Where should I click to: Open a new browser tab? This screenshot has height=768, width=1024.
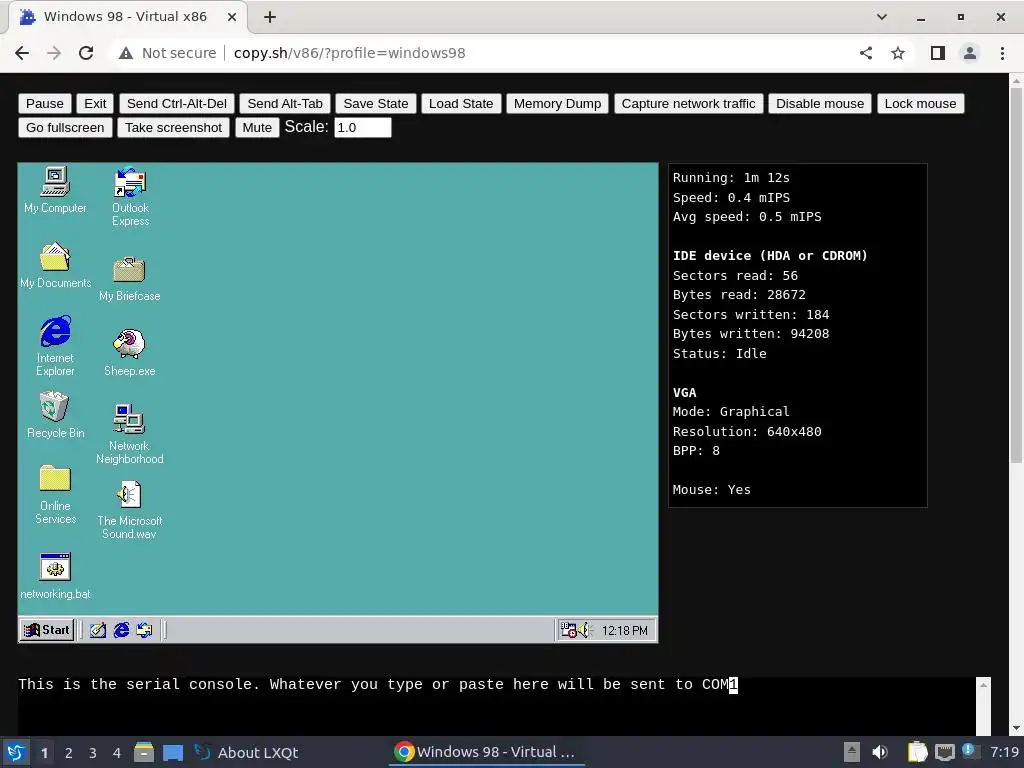pyautogui.click(x=270, y=17)
